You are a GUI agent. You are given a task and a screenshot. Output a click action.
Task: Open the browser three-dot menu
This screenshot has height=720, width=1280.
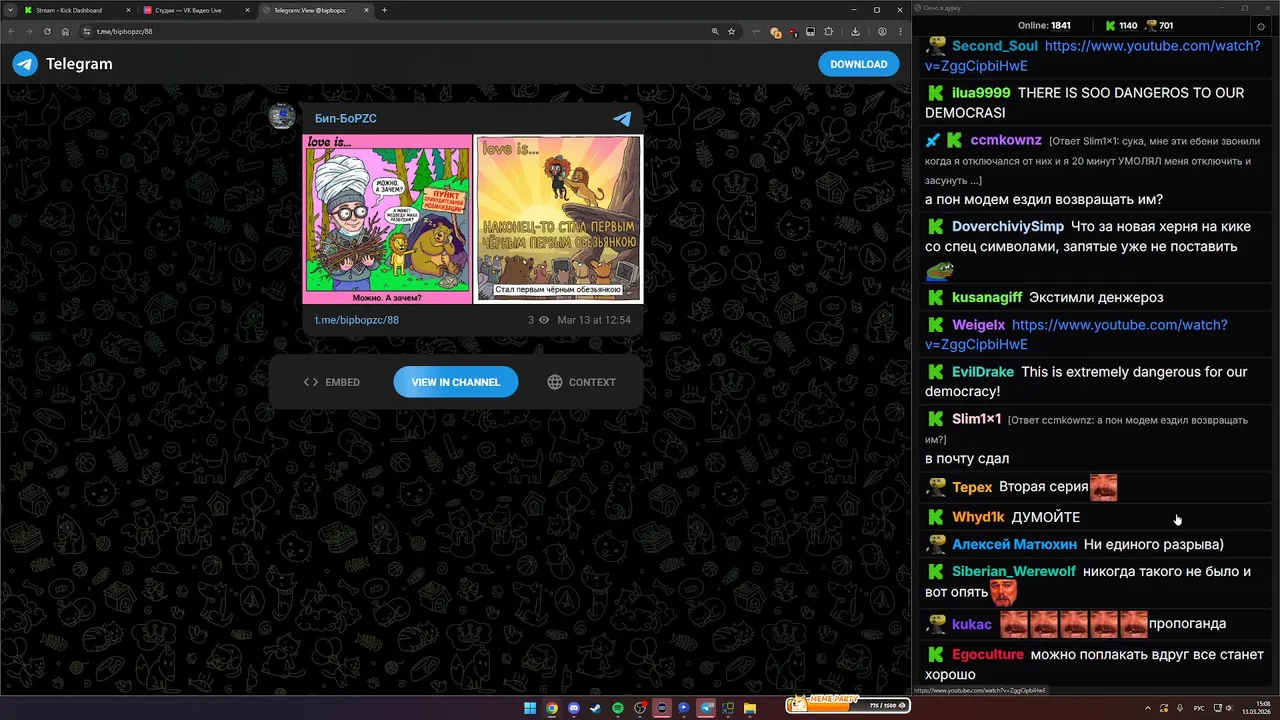900,32
